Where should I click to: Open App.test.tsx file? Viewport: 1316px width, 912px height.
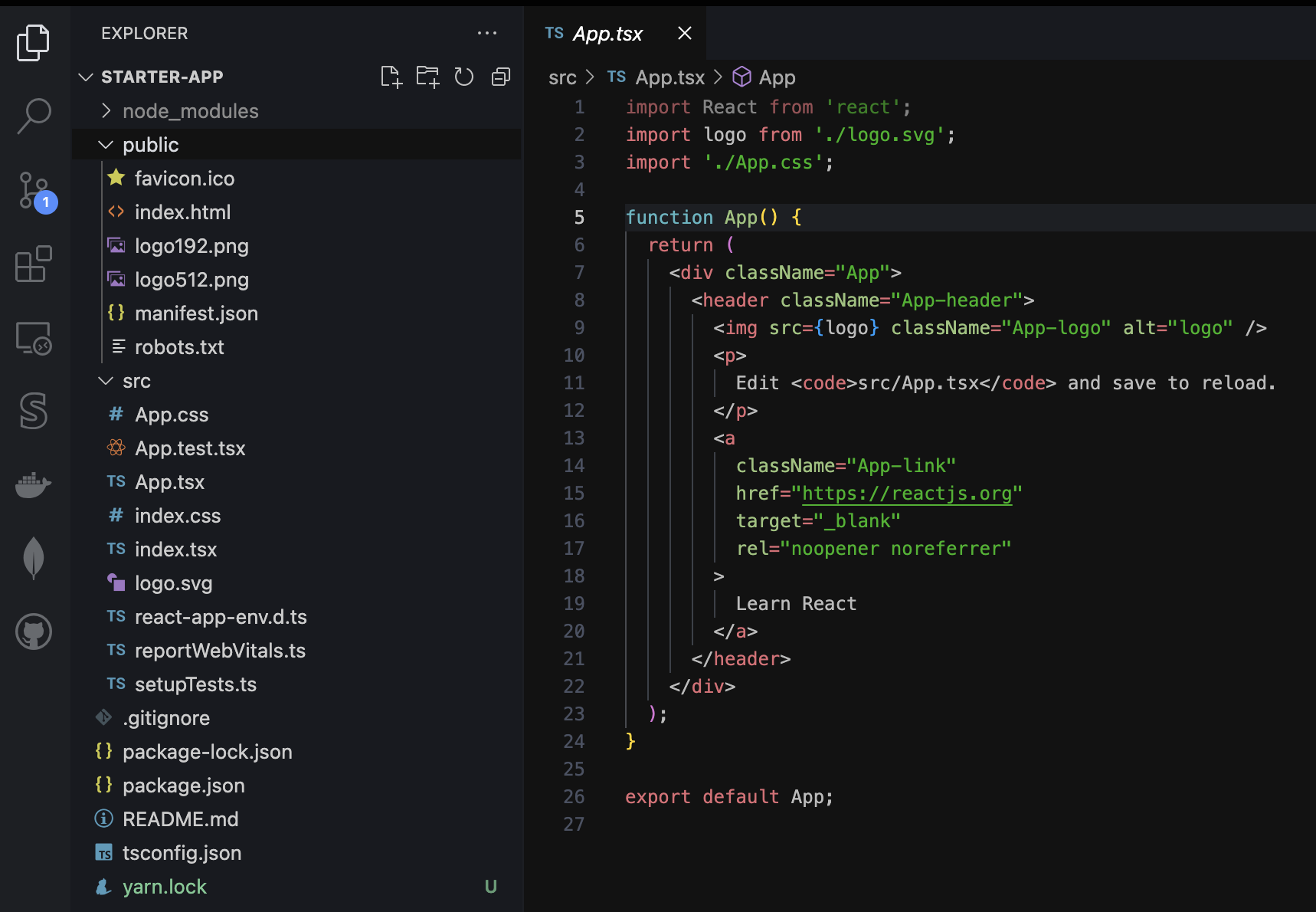point(297,448)
